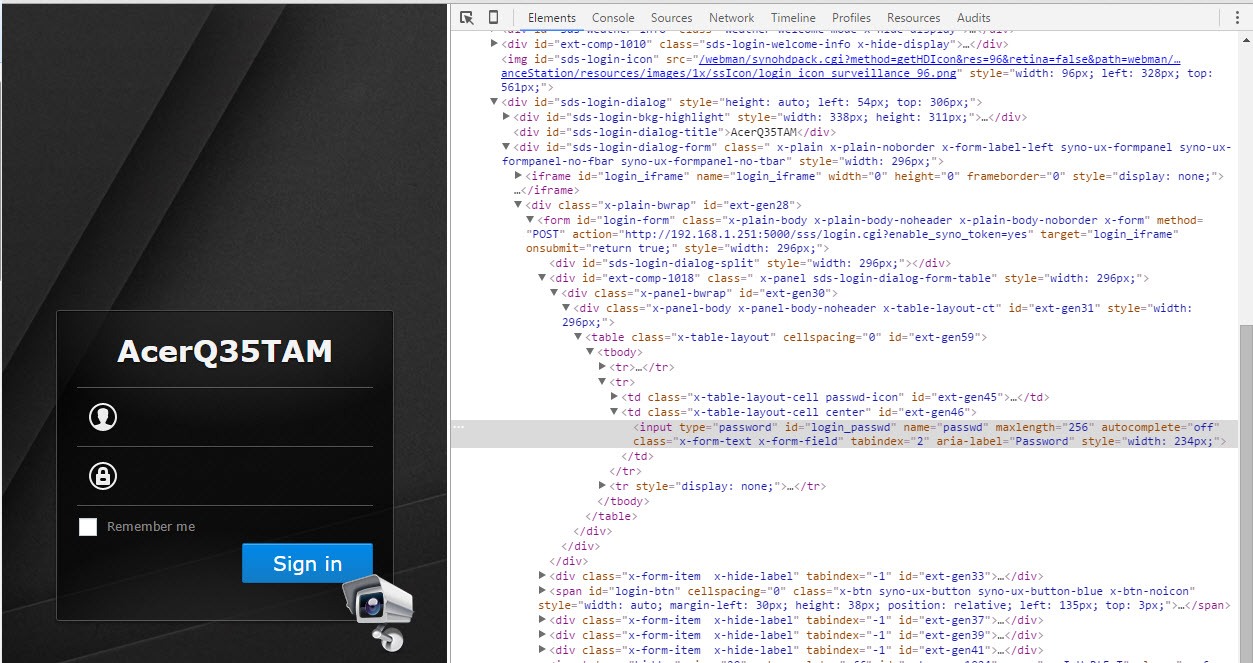Collapse the ext-gen28 x-plain-bwrap div

click(518, 205)
